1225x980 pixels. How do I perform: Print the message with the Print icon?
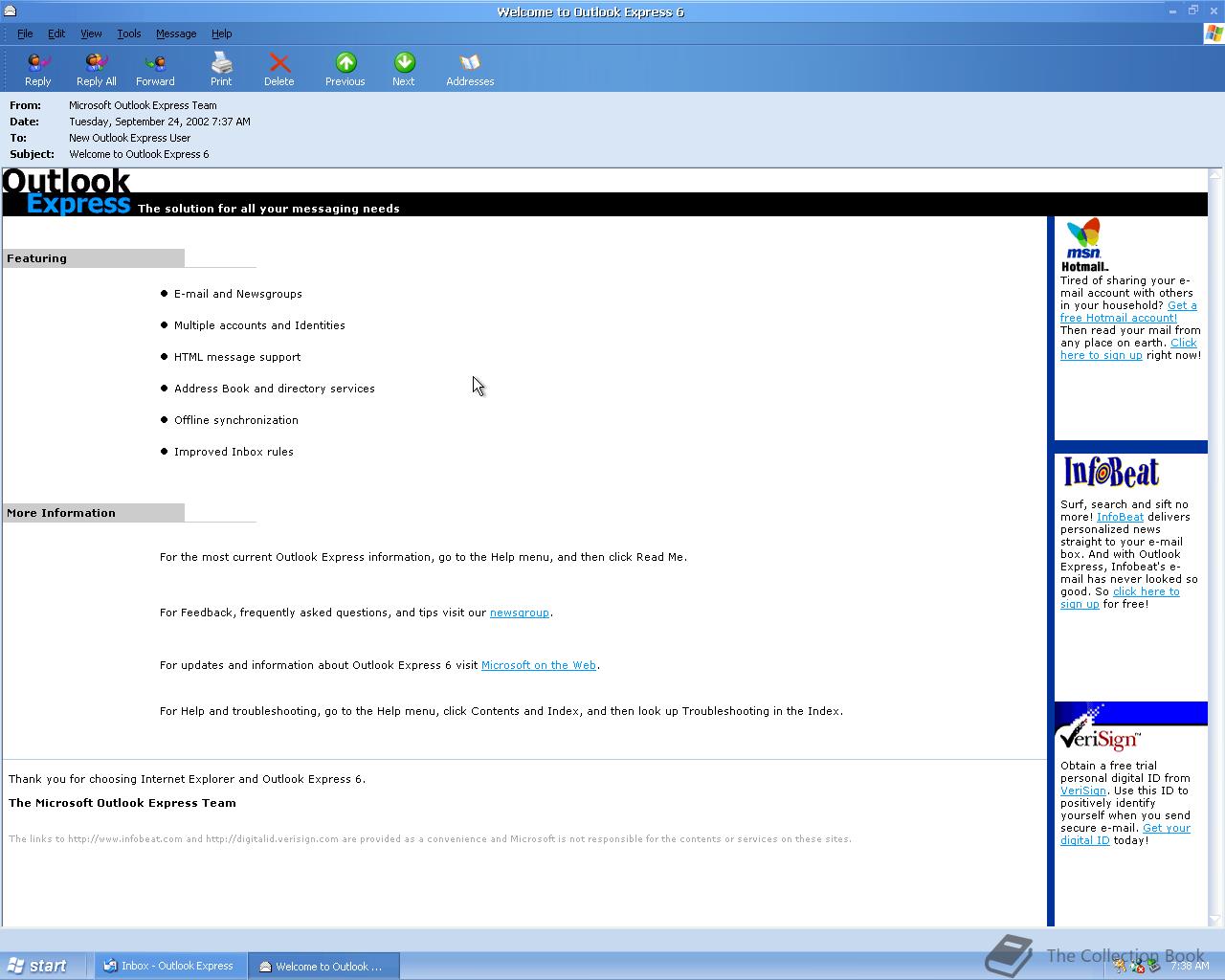pos(221,70)
